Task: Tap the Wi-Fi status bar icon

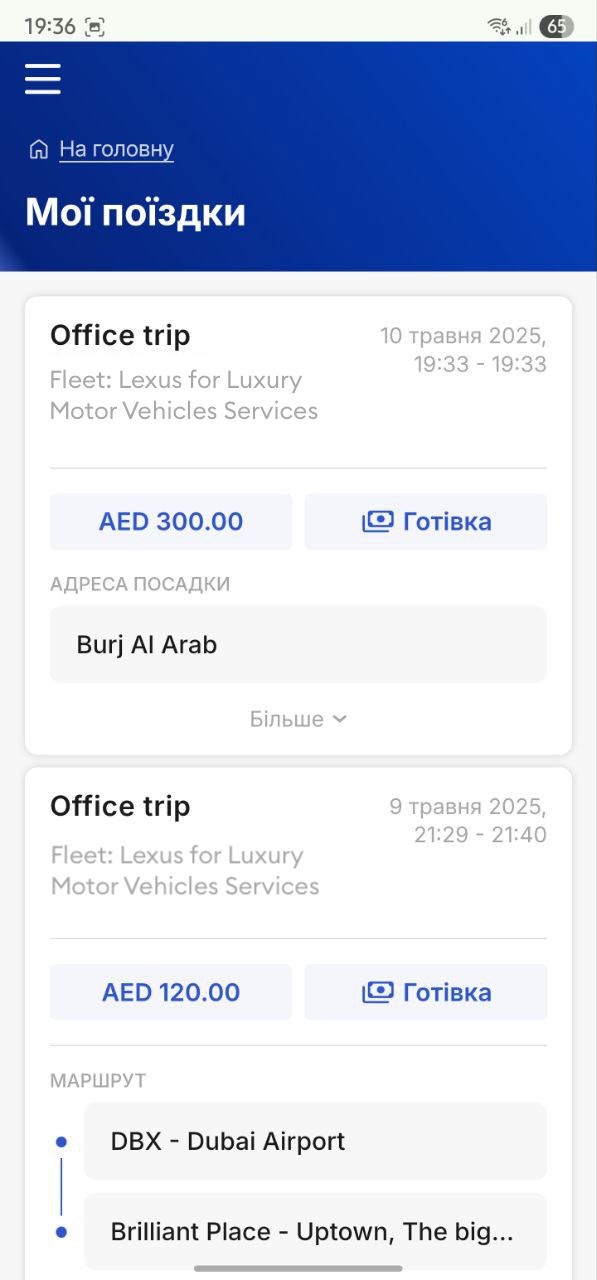Action: [x=499, y=26]
